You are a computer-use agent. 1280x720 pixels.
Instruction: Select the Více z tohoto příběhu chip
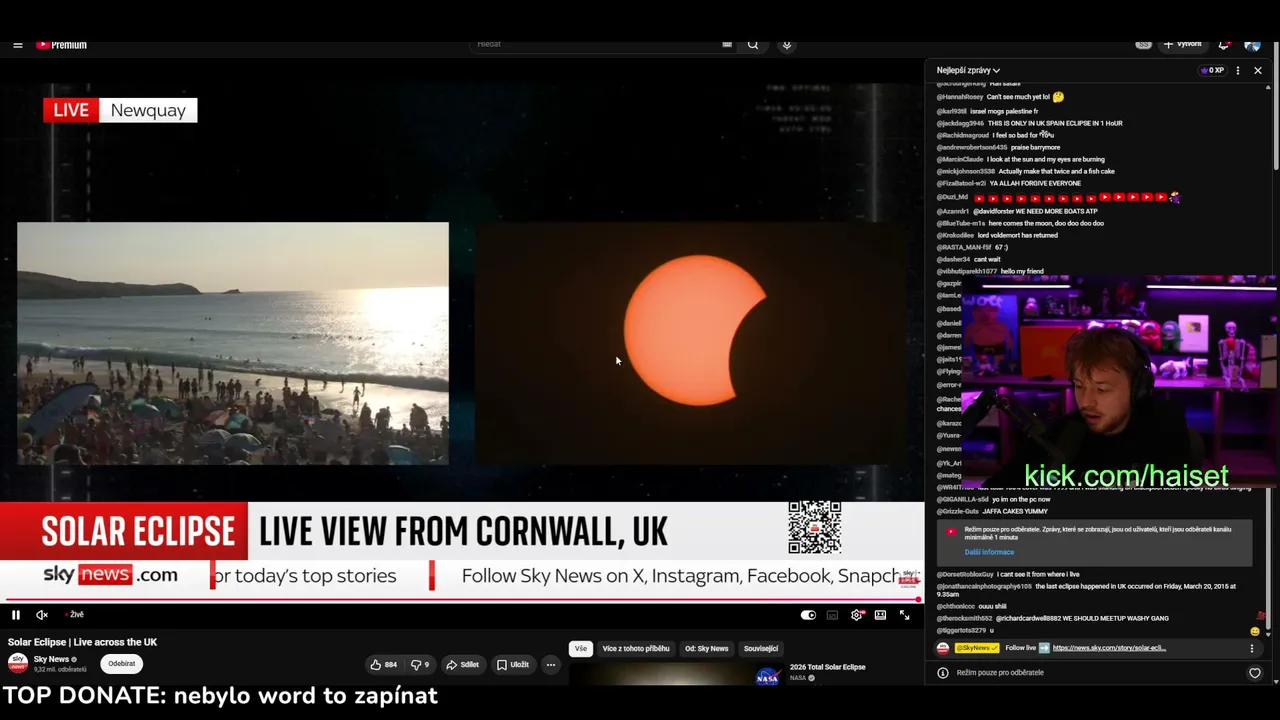point(636,649)
